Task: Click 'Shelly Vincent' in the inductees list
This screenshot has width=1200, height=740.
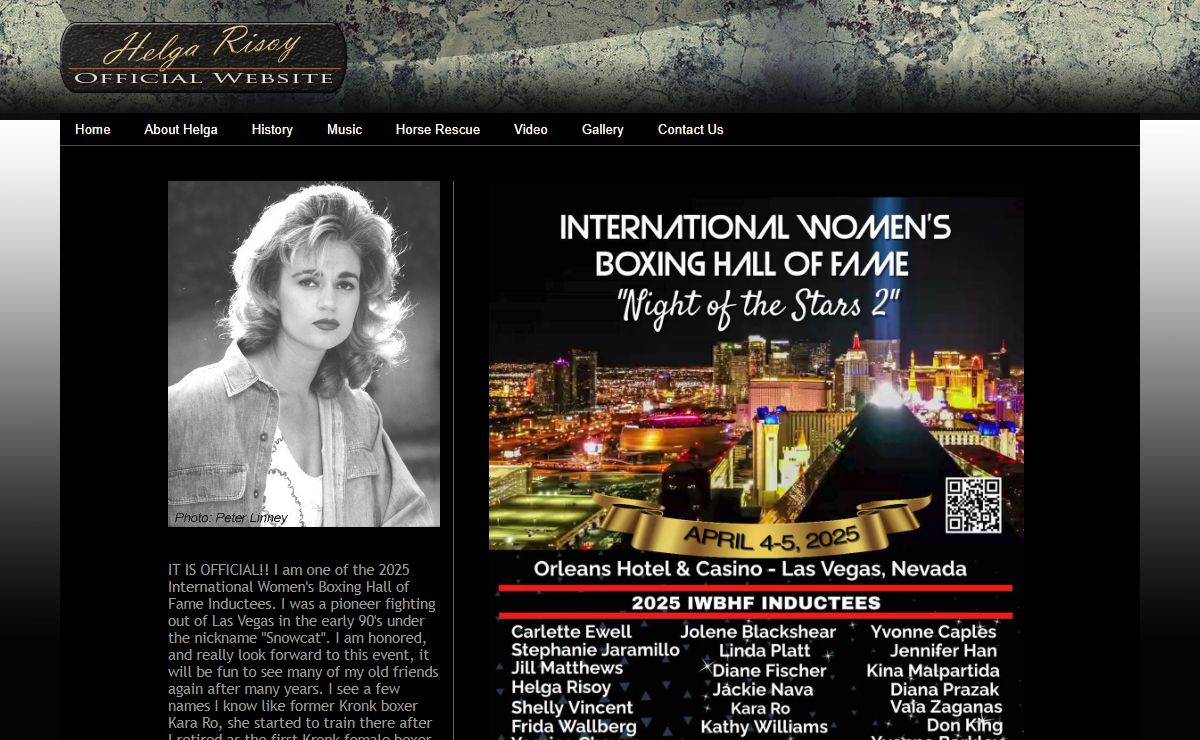Action: pyautogui.click(x=572, y=707)
